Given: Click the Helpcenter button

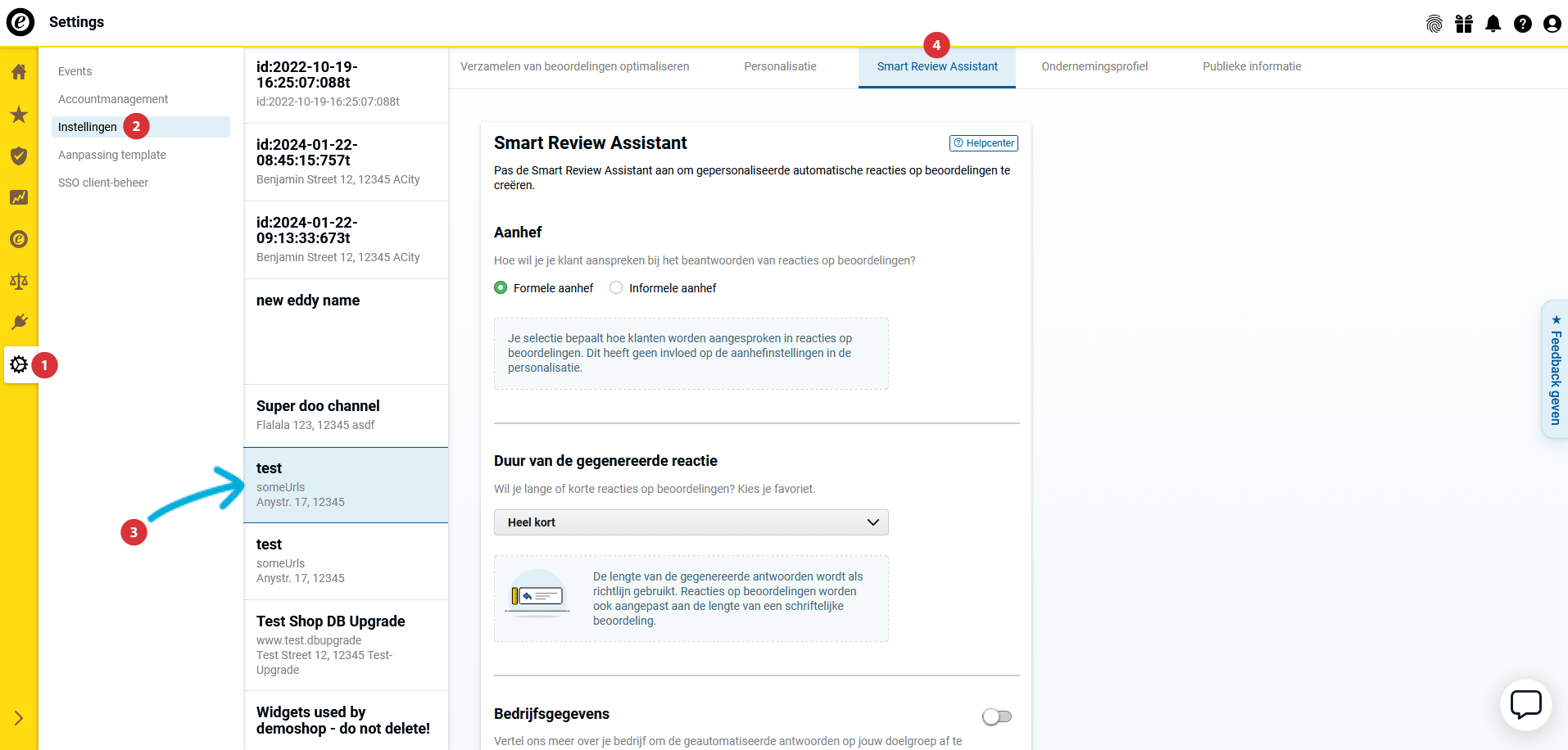Looking at the screenshot, I should pyautogui.click(x=984, y=143).
